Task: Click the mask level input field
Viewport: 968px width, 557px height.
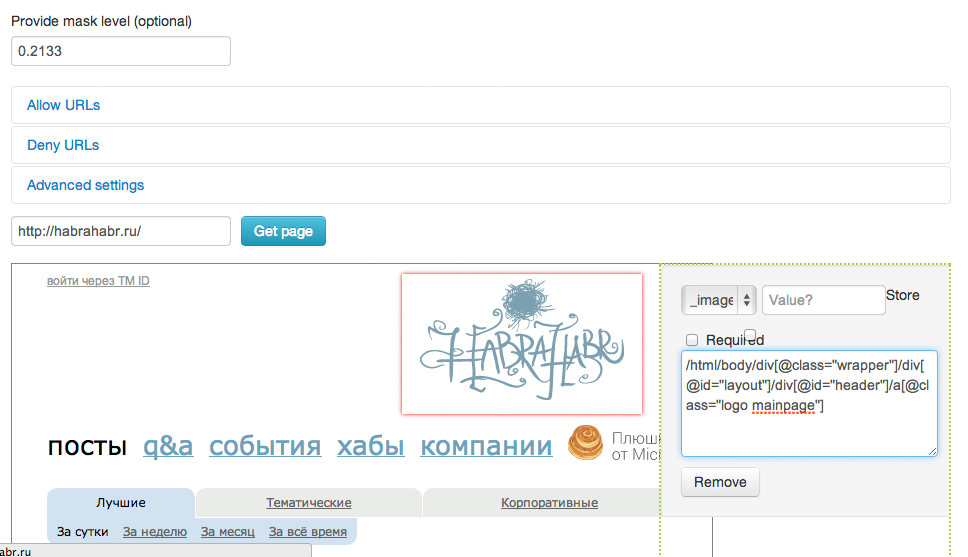Action: point(121,51)
